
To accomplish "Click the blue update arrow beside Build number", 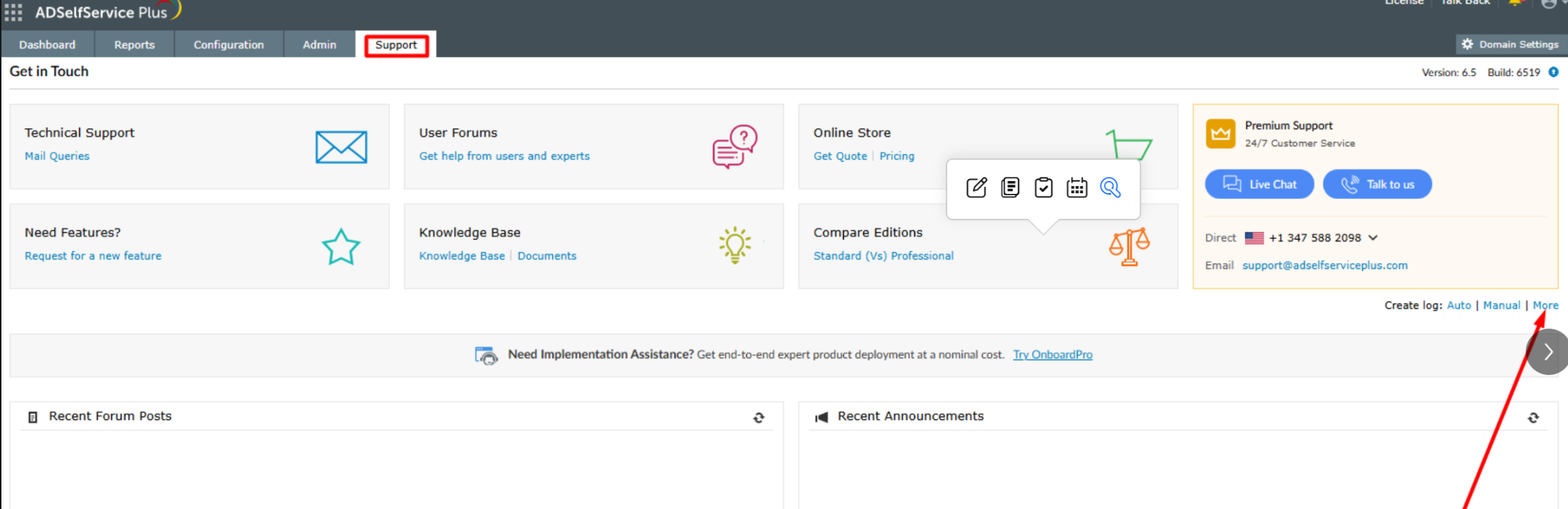I will click(x=1554, y=72).
